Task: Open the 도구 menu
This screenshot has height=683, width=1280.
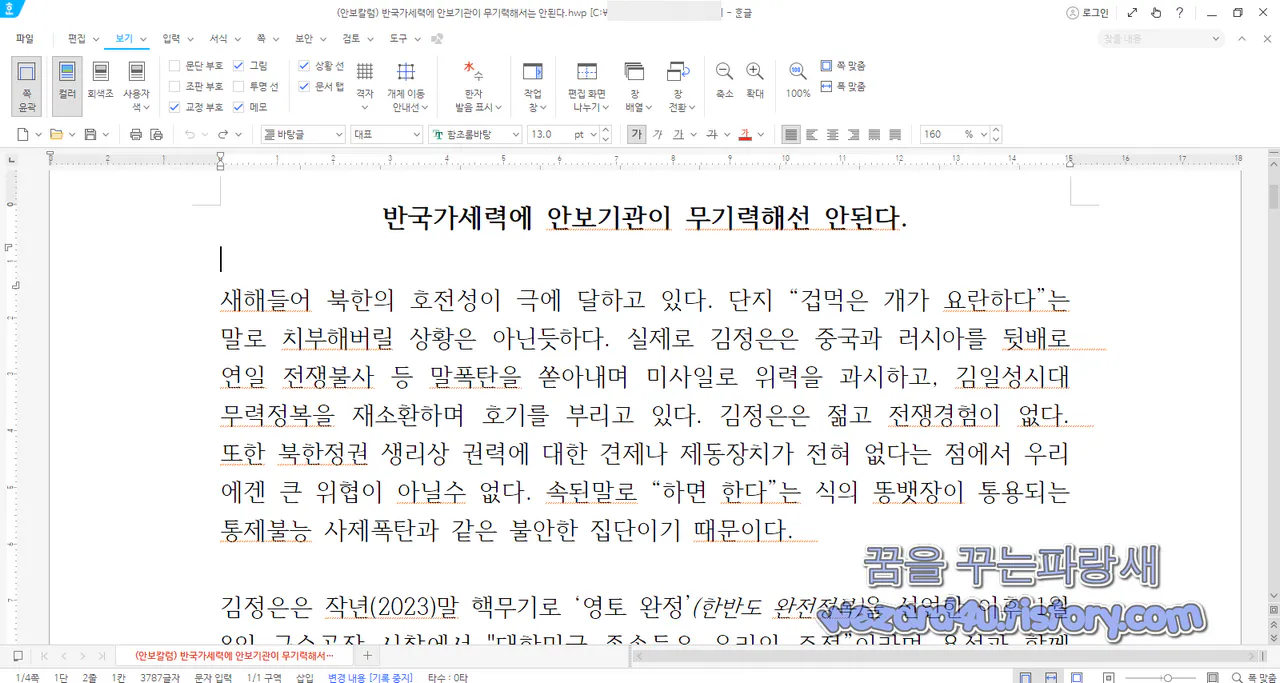Action: click(398, 39)
